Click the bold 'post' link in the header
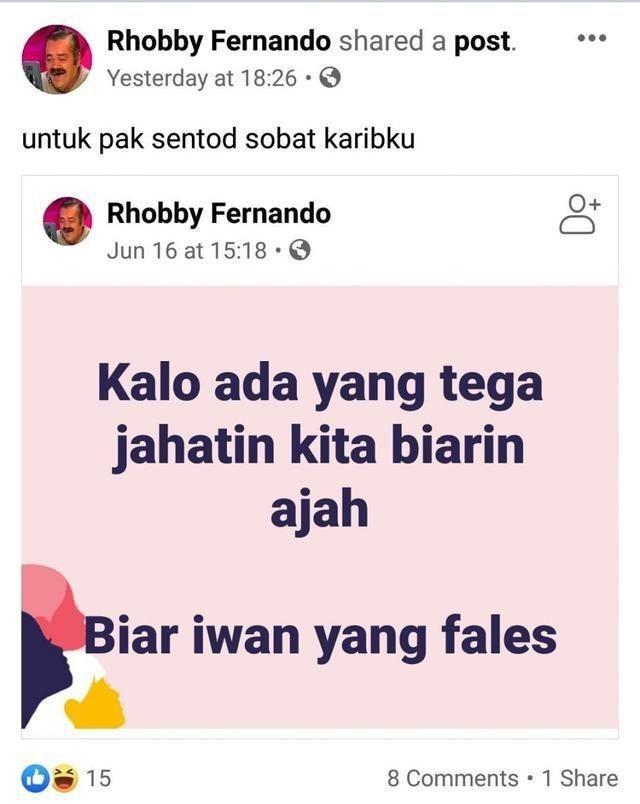This screenshot has height=804, width=640. 484,42
